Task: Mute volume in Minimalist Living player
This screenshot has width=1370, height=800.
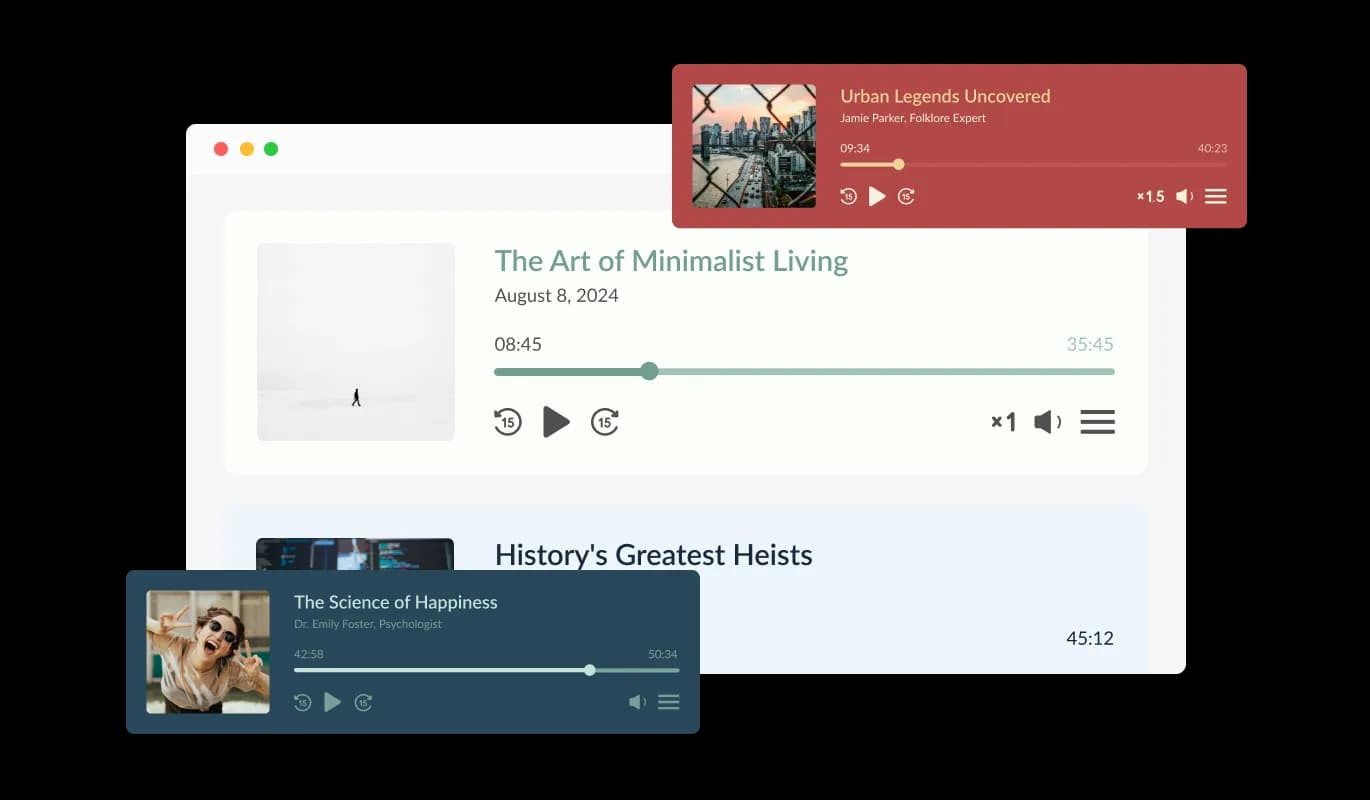Action: click(x=1047, y=422)
